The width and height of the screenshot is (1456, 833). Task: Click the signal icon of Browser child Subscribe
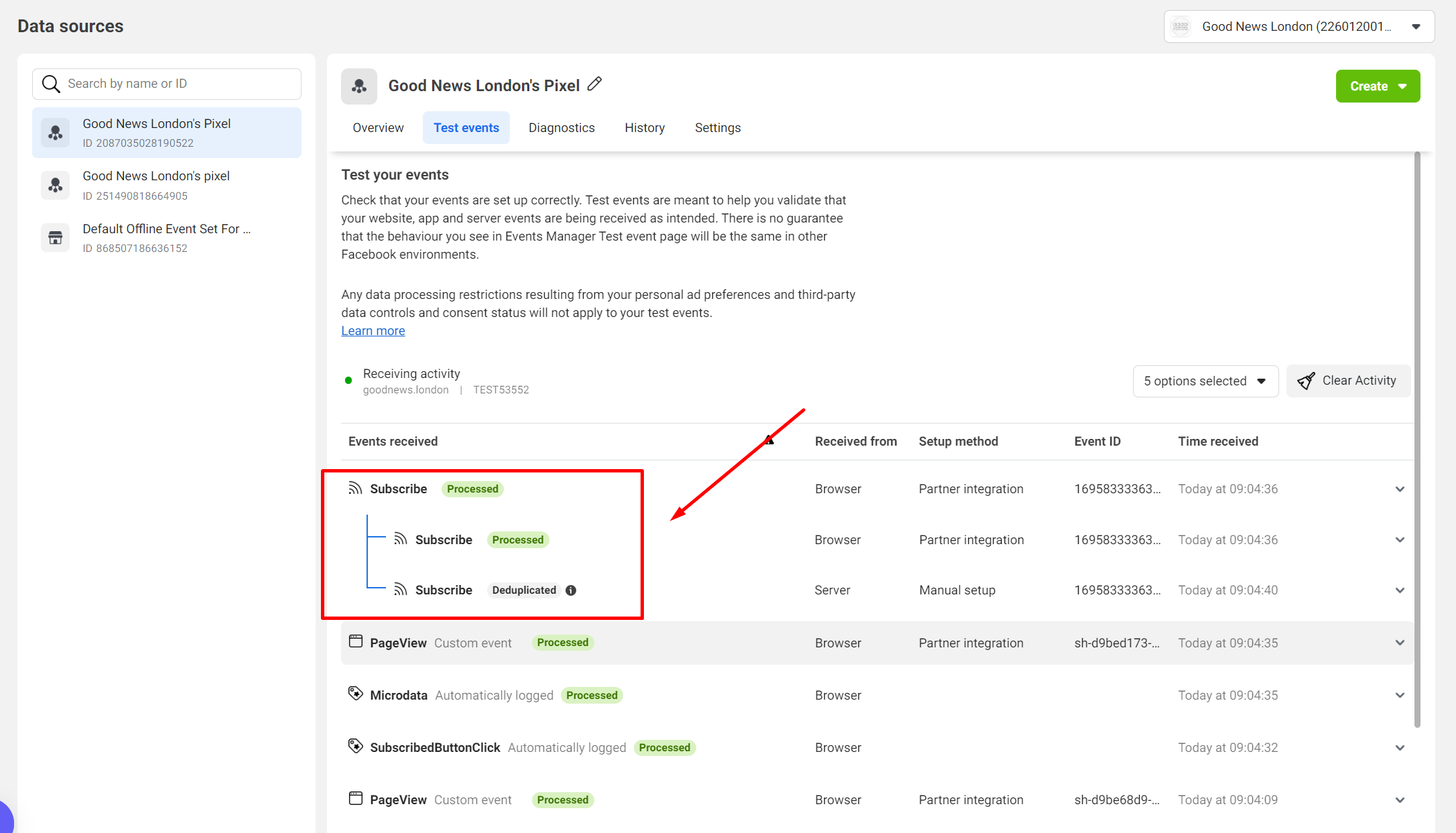coord(401,539)
